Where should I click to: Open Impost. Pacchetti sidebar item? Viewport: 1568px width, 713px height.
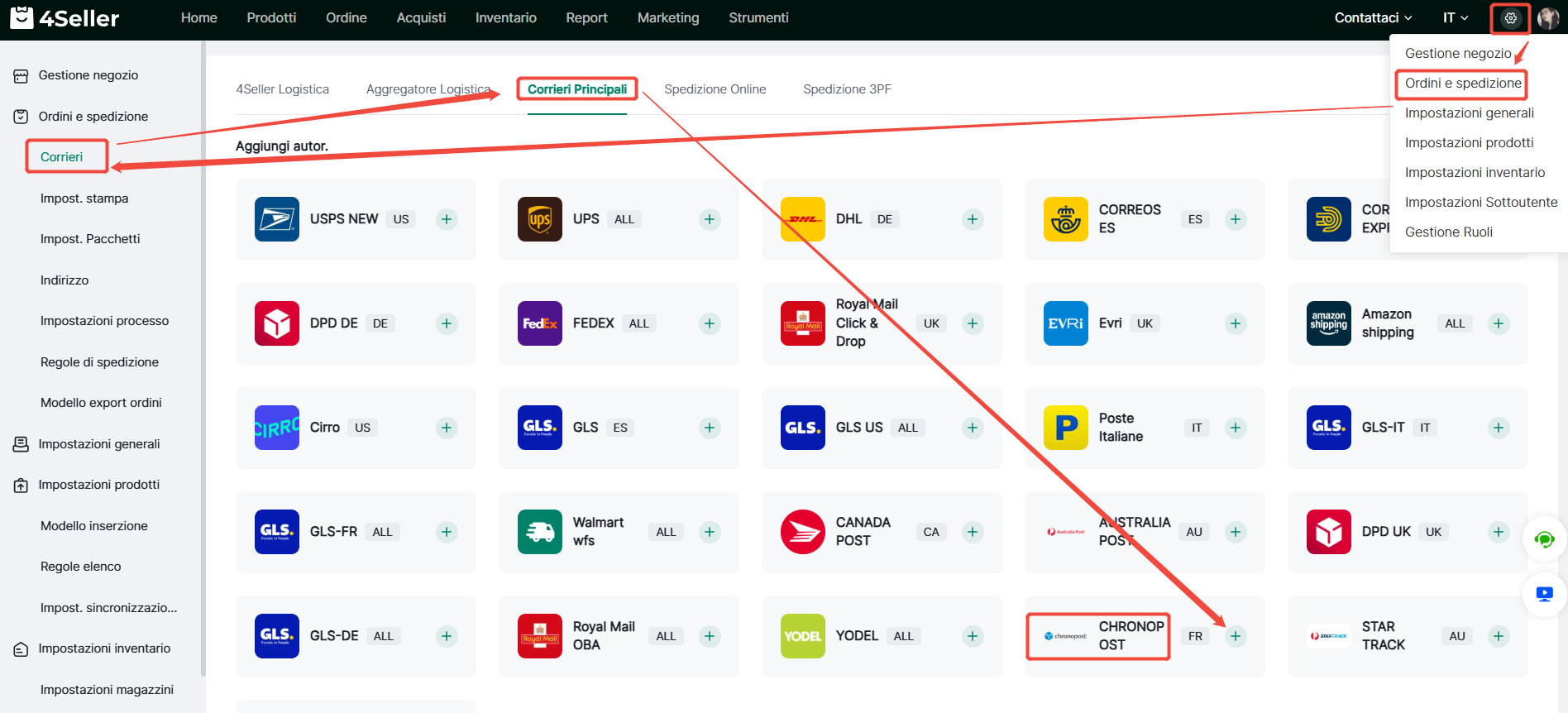tap(90, 239)
